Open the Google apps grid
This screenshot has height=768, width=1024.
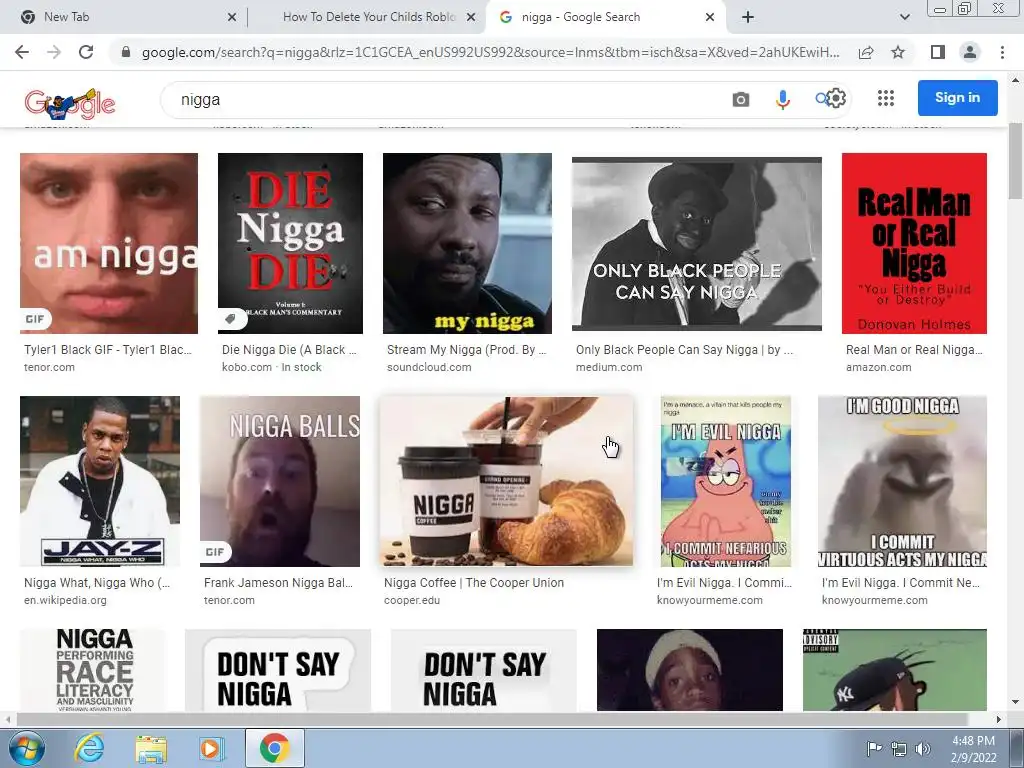pos(886,98)
